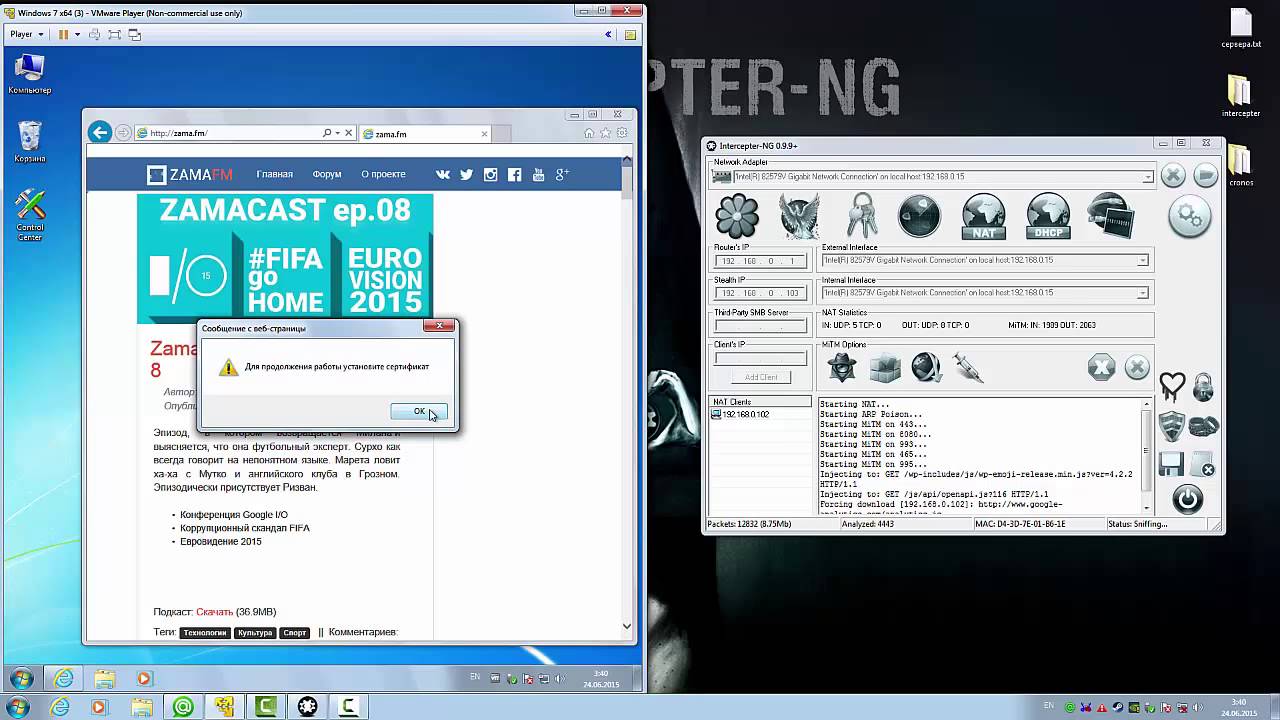Open the Twitter icon on zama.fm
This screenshot has width=1280, height=720.
pyautogui.click(x=466, y=174)
